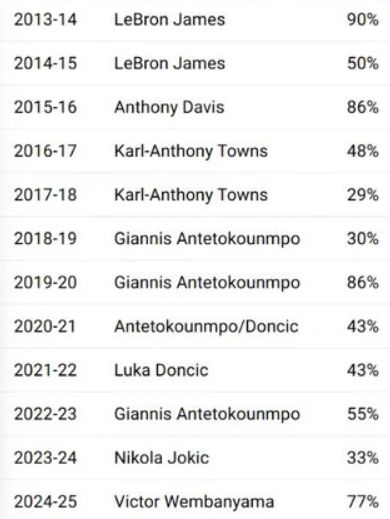Select the 2022-23 Giannis Antetokounmpo name
The height and width of the screenshot is (519, 390).
[x=207, y=415]
